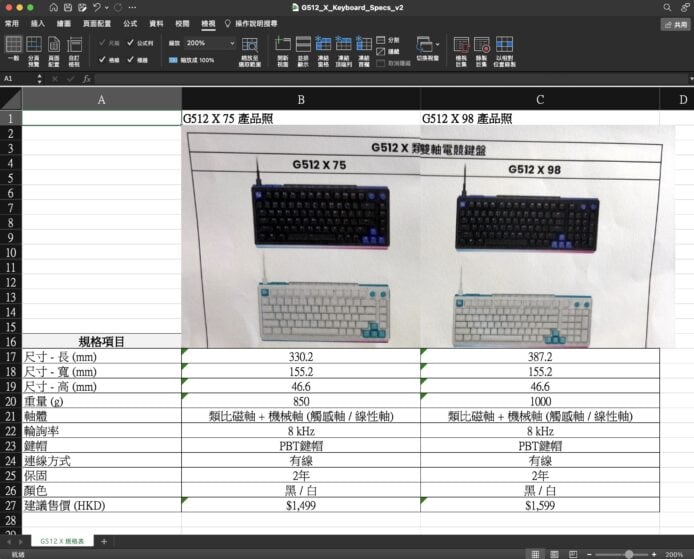Click the 共用 Share button
Image resolution: width=694 pixels, height=559 pixels.
tap(675, 25)
